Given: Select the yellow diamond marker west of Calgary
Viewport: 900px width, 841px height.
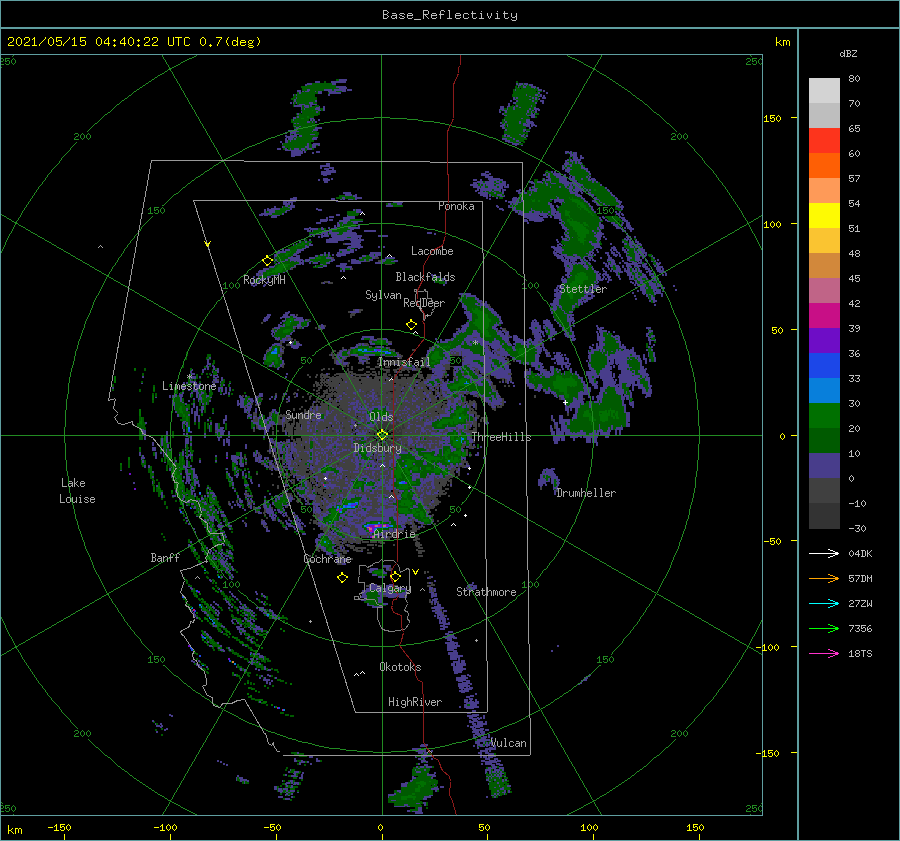Looking at the screenshot, I should (x=343, y=578).
